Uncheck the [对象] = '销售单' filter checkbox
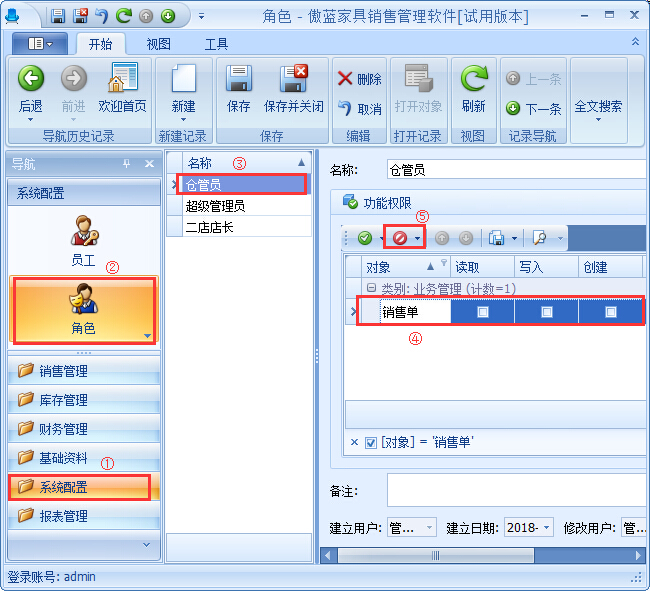The image size is (650, 591). (371, 442)
